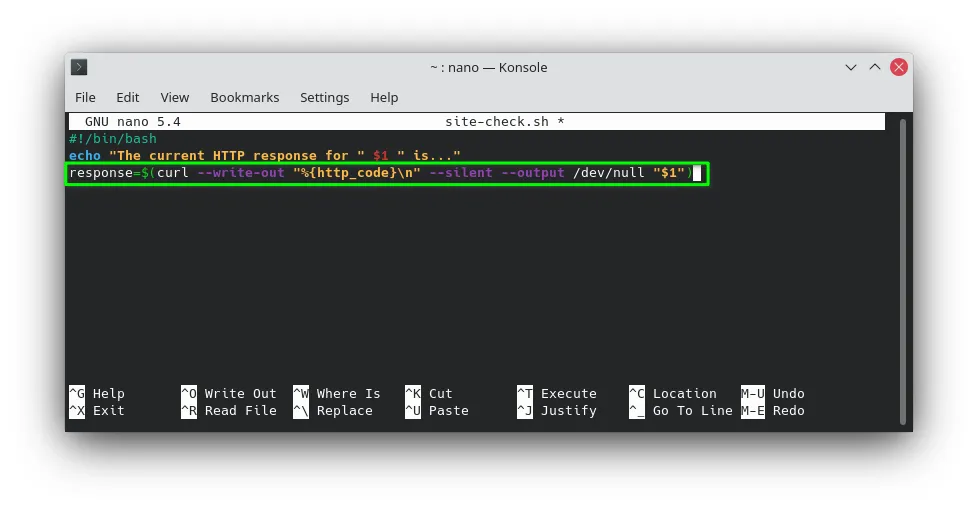The width and height of the screenshot is (978, 509).
Task: Click the vertical scrollbar of the terminal
Action: click(x=903, y=271)
